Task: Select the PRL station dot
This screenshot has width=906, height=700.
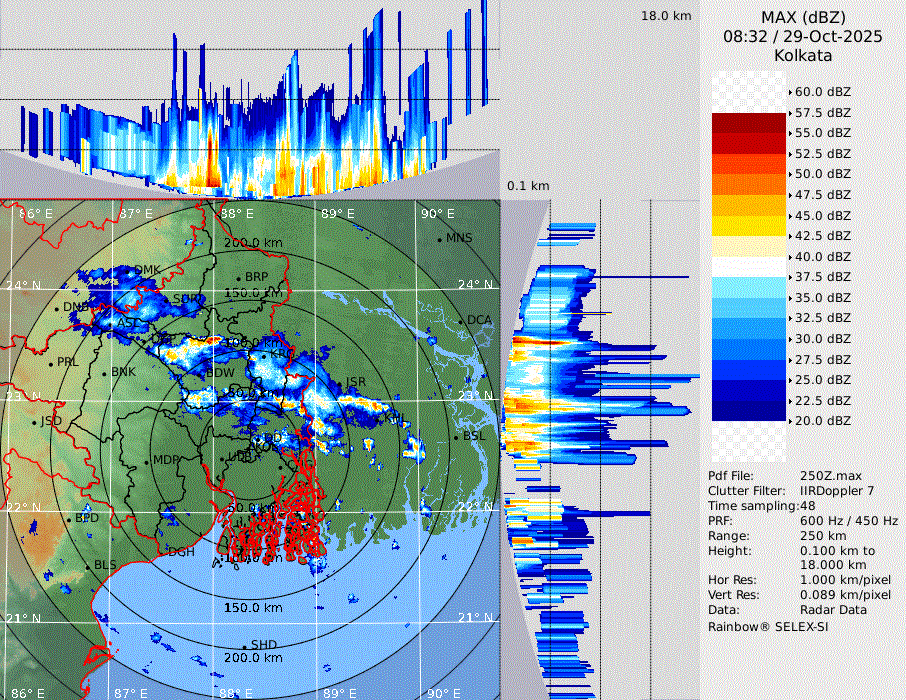Action: point(51,362)
